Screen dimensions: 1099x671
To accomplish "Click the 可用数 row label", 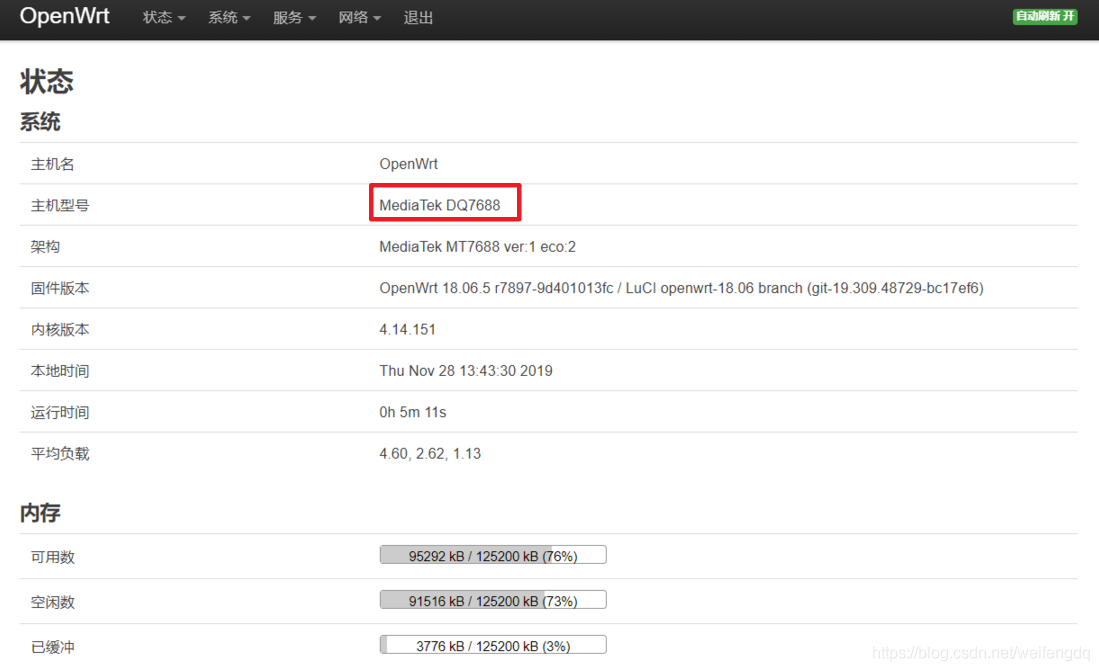I will pyautogui.click(x=53, y=557).
